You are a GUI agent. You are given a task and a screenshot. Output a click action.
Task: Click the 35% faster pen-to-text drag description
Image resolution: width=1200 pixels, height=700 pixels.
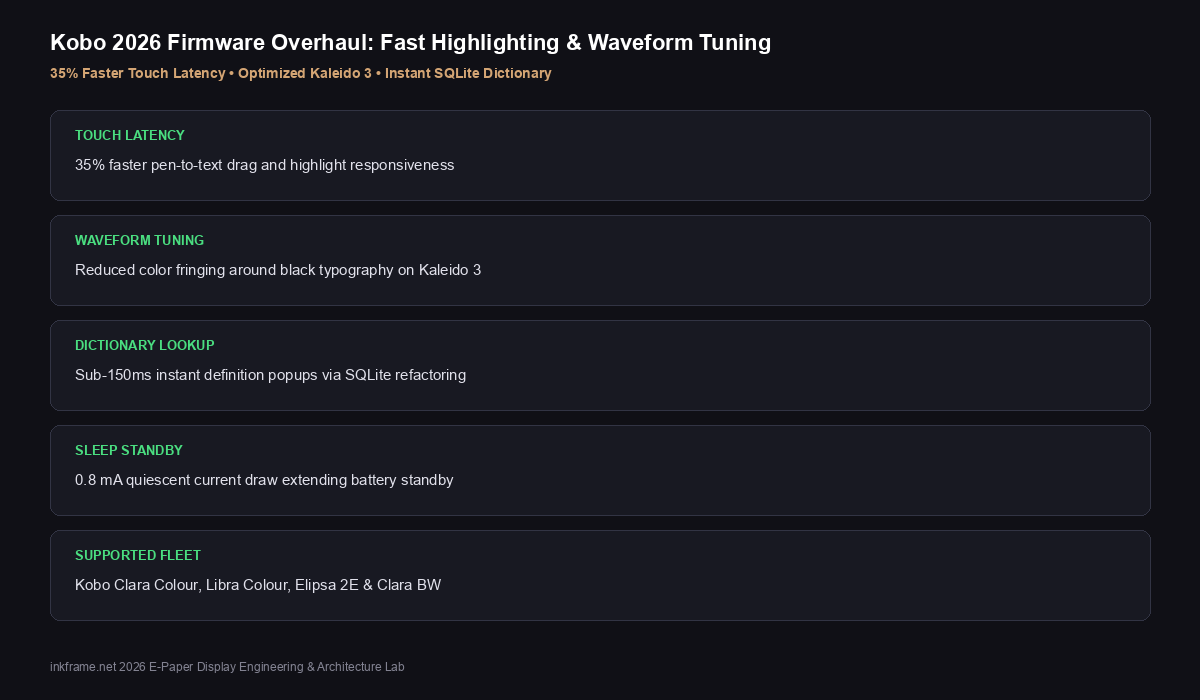pyautogui.click(x=265, y=165)
